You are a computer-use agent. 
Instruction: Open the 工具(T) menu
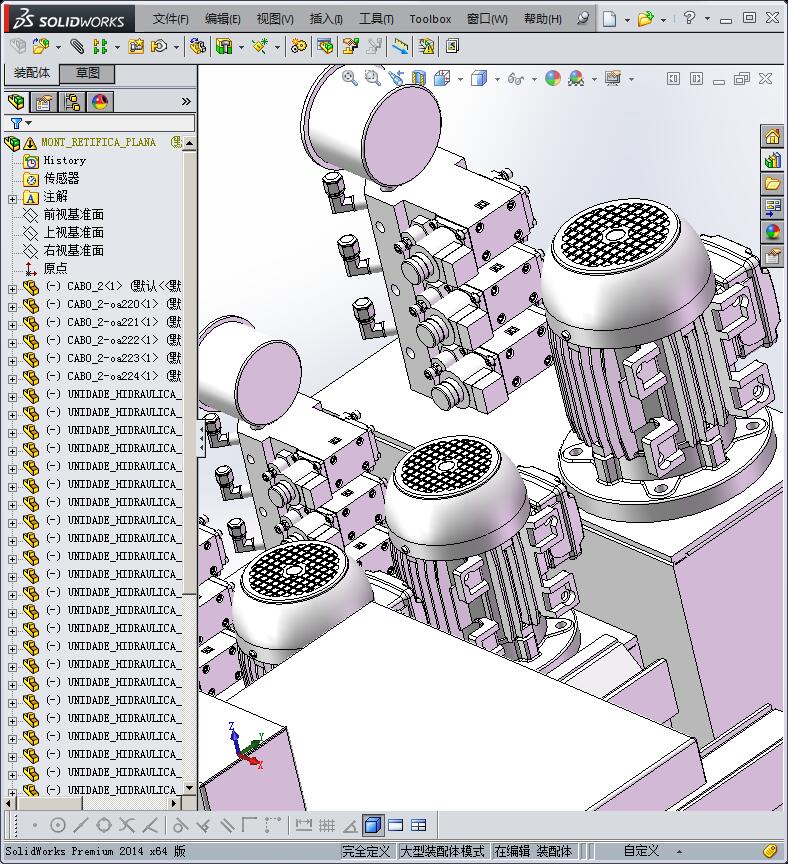pos(376,19)
